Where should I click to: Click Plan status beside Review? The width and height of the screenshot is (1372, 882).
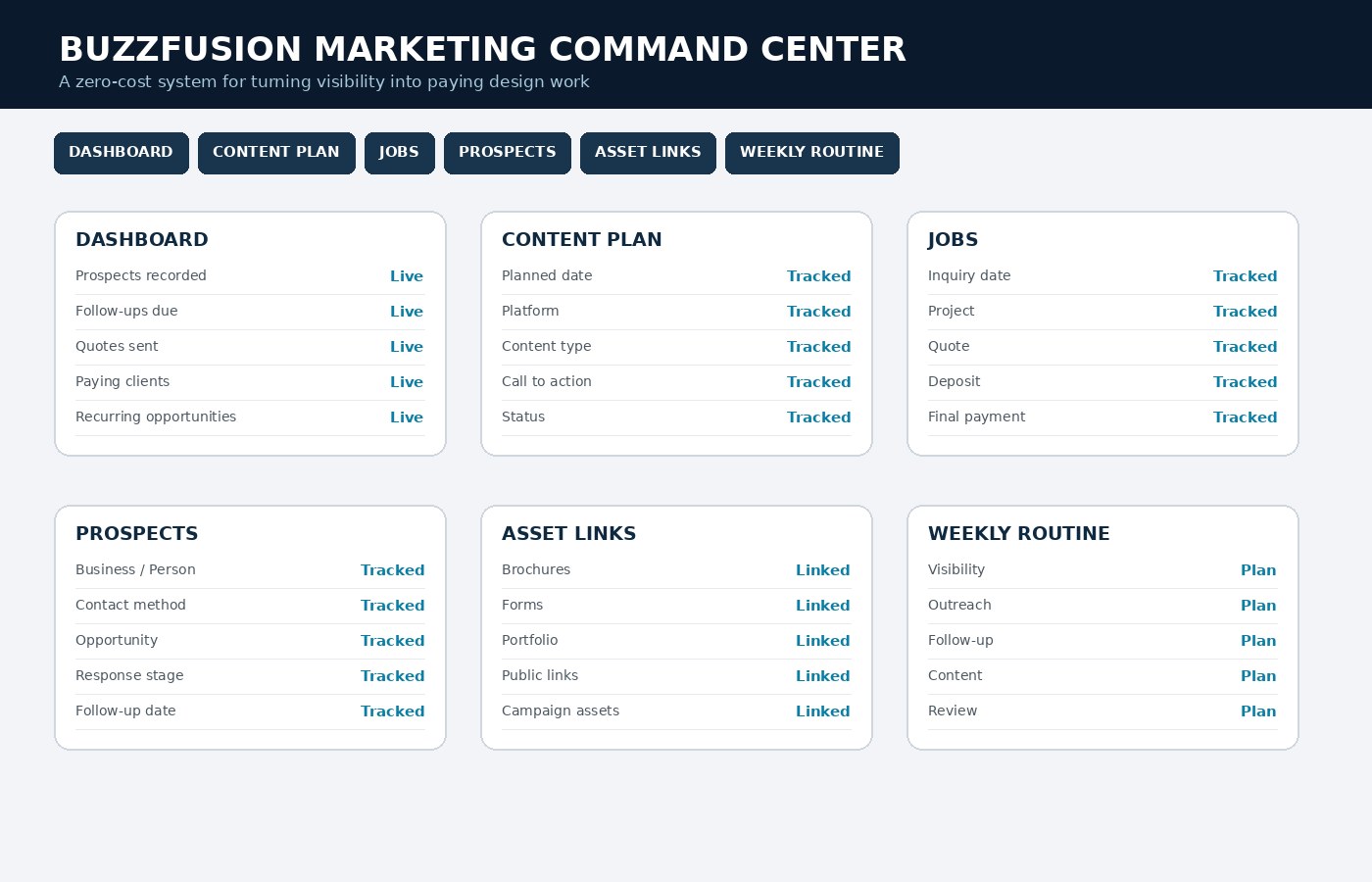click(1258, 711)
